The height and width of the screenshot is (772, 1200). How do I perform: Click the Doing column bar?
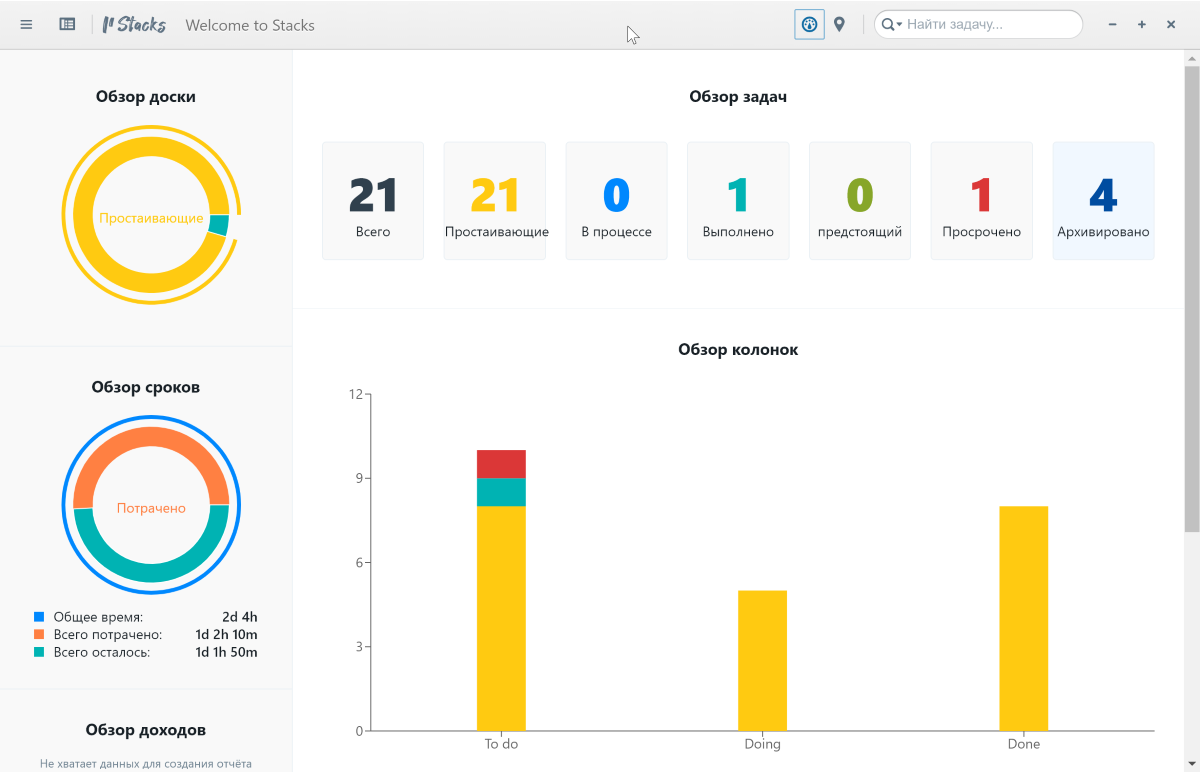point(762,660)
